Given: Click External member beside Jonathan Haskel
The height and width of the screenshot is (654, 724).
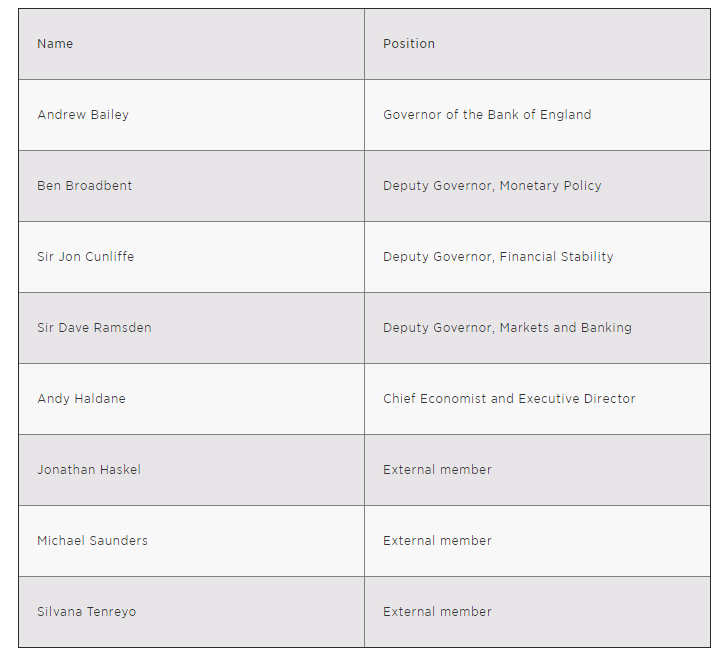Looking at the screenshot, I should [x=437, y=470].
